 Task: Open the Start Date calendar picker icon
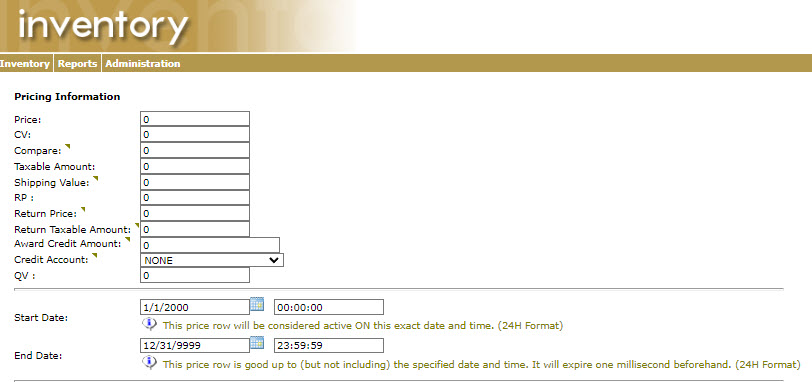point(257,304)
